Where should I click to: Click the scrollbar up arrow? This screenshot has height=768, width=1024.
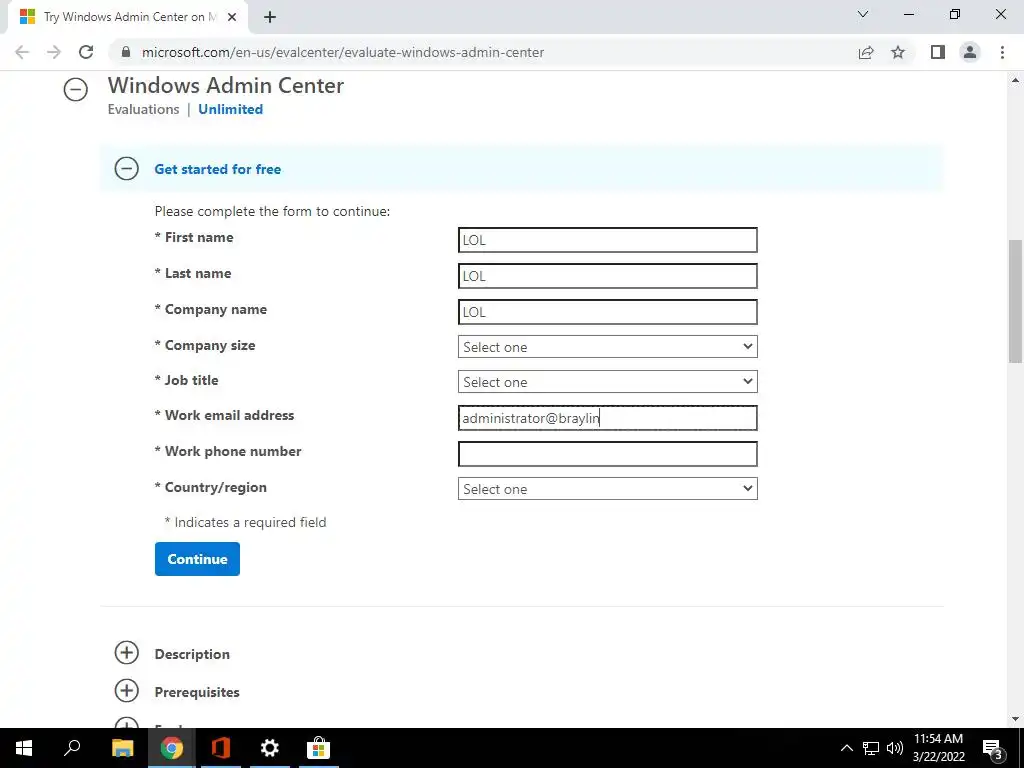click(x=1015, y=80)
